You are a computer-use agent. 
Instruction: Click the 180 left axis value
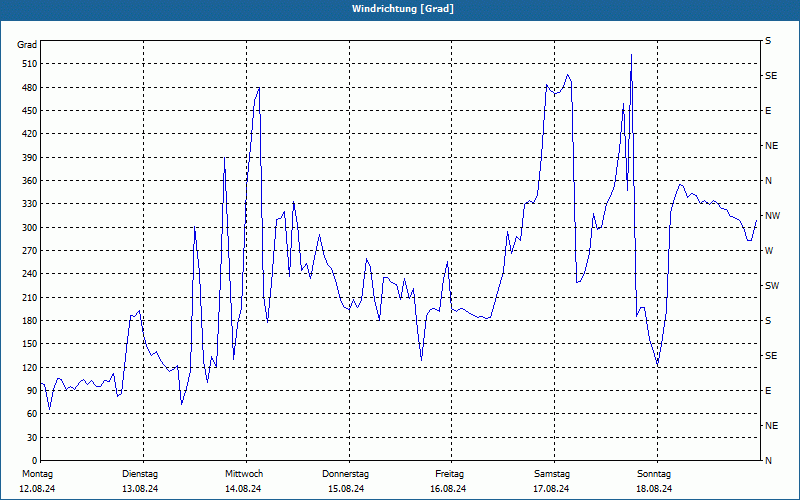coord(30,321)
